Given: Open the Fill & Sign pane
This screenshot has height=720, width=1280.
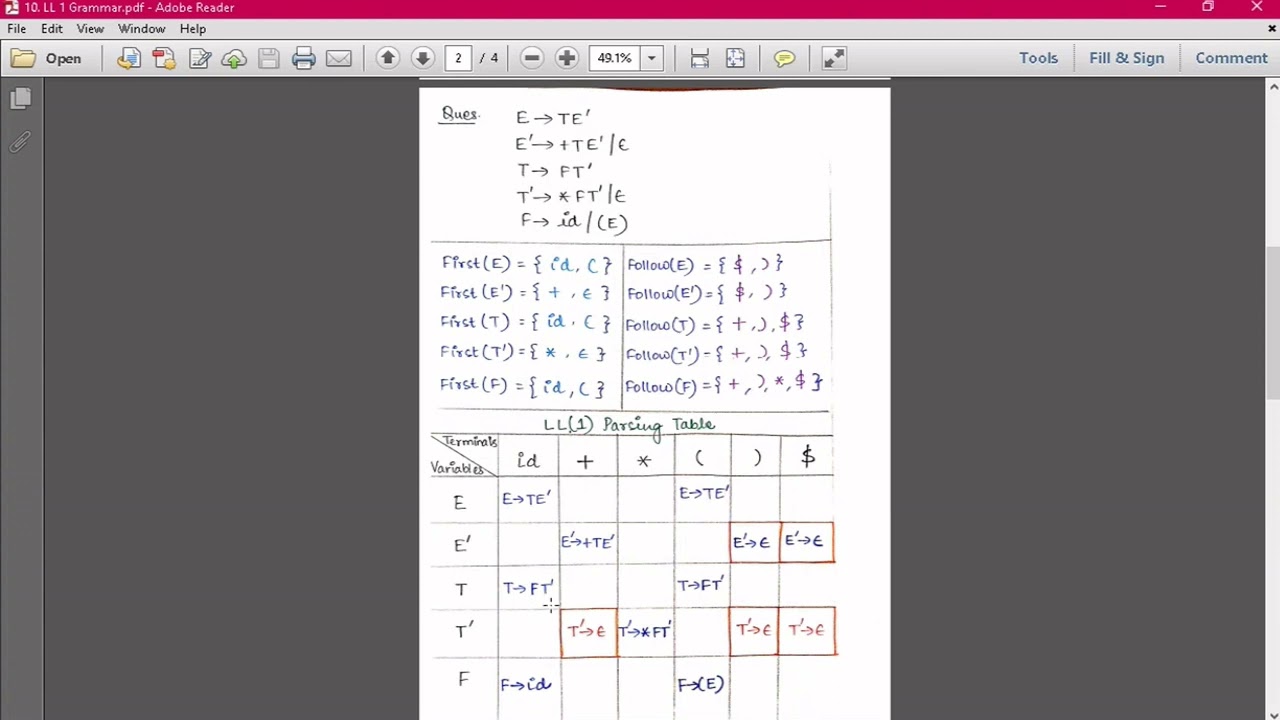Looking at the screenshot, I should [x=1126, y=58].
